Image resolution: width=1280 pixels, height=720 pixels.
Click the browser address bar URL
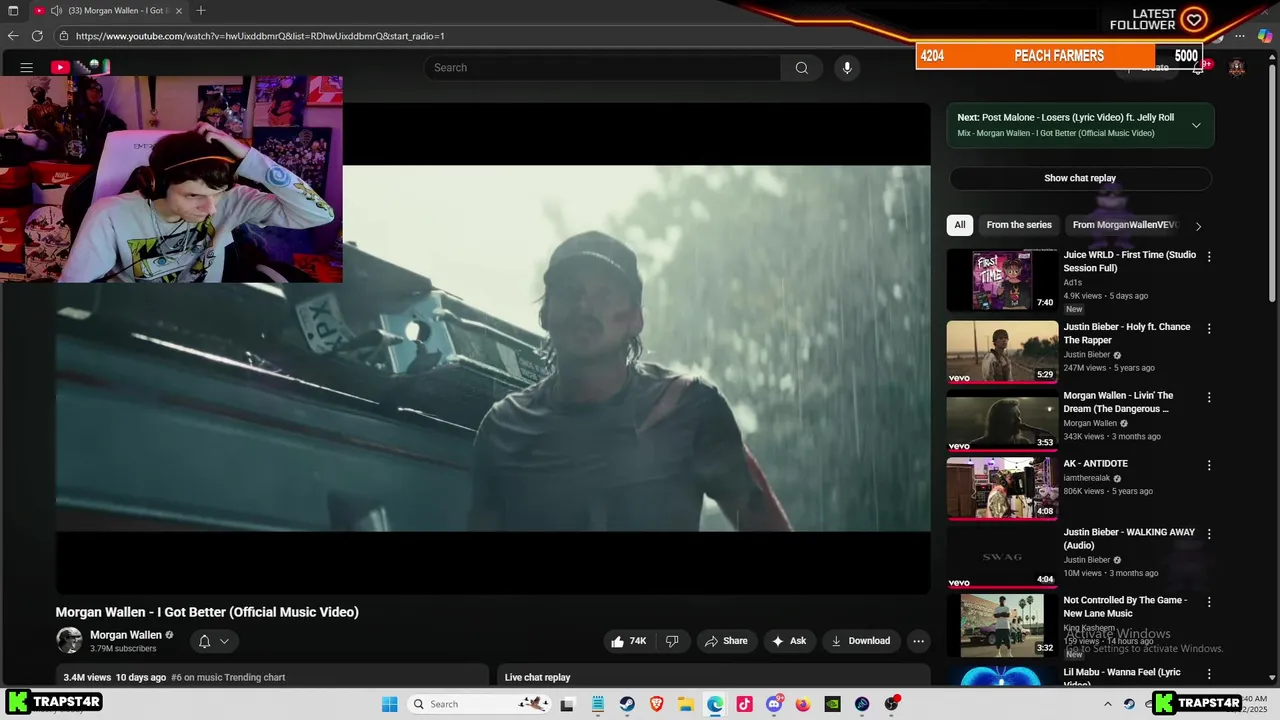coord(260,36)
